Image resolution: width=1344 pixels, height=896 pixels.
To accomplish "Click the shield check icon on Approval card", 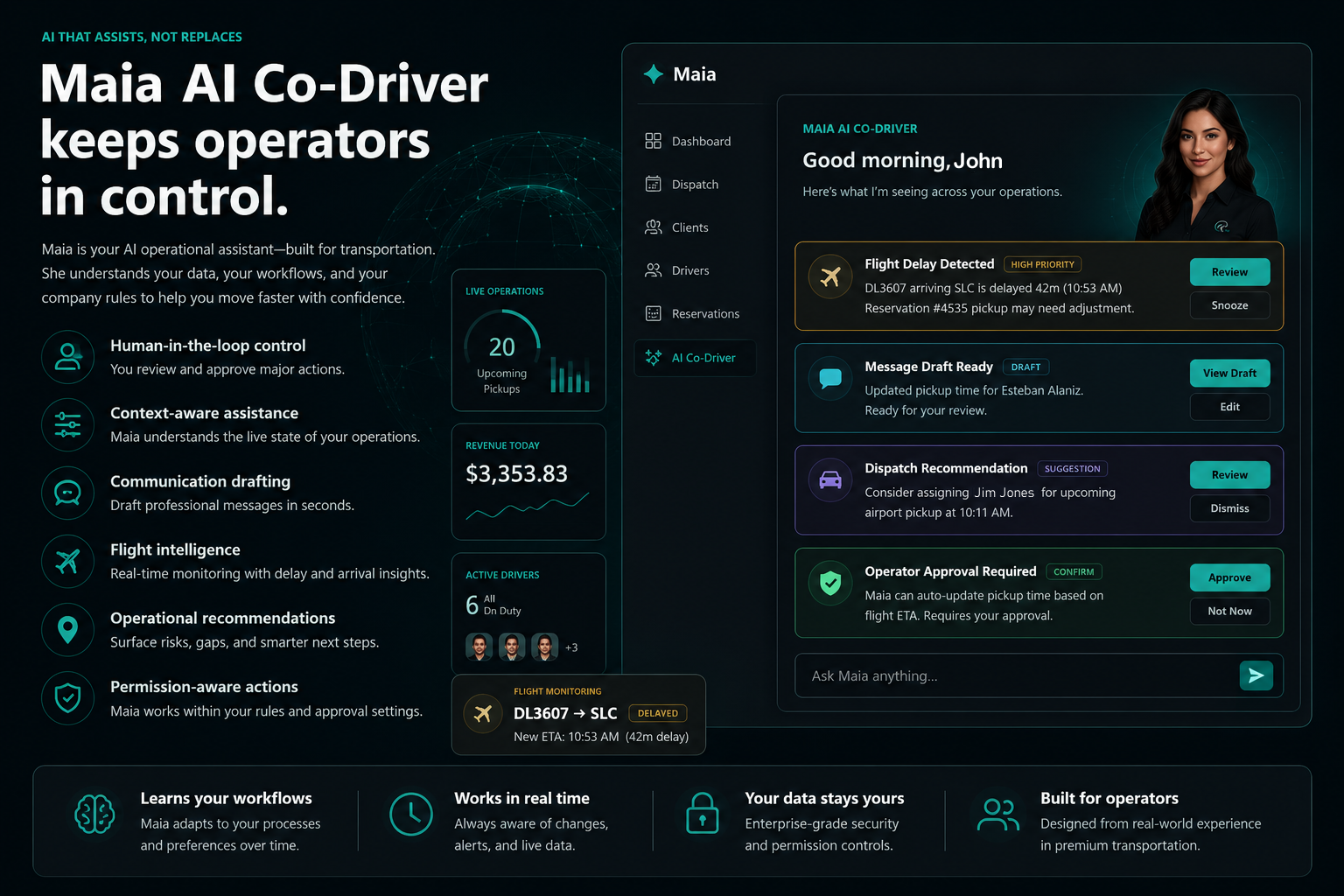I will [x=829, y=583].
